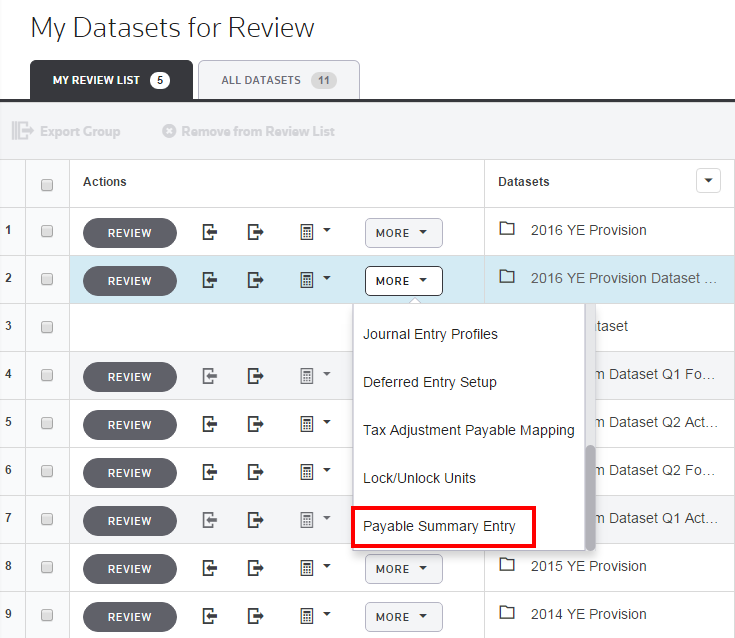This screenshot has height=638, width=735.
Task: Click calculator icon in row 9
Action: coord(308,616)
